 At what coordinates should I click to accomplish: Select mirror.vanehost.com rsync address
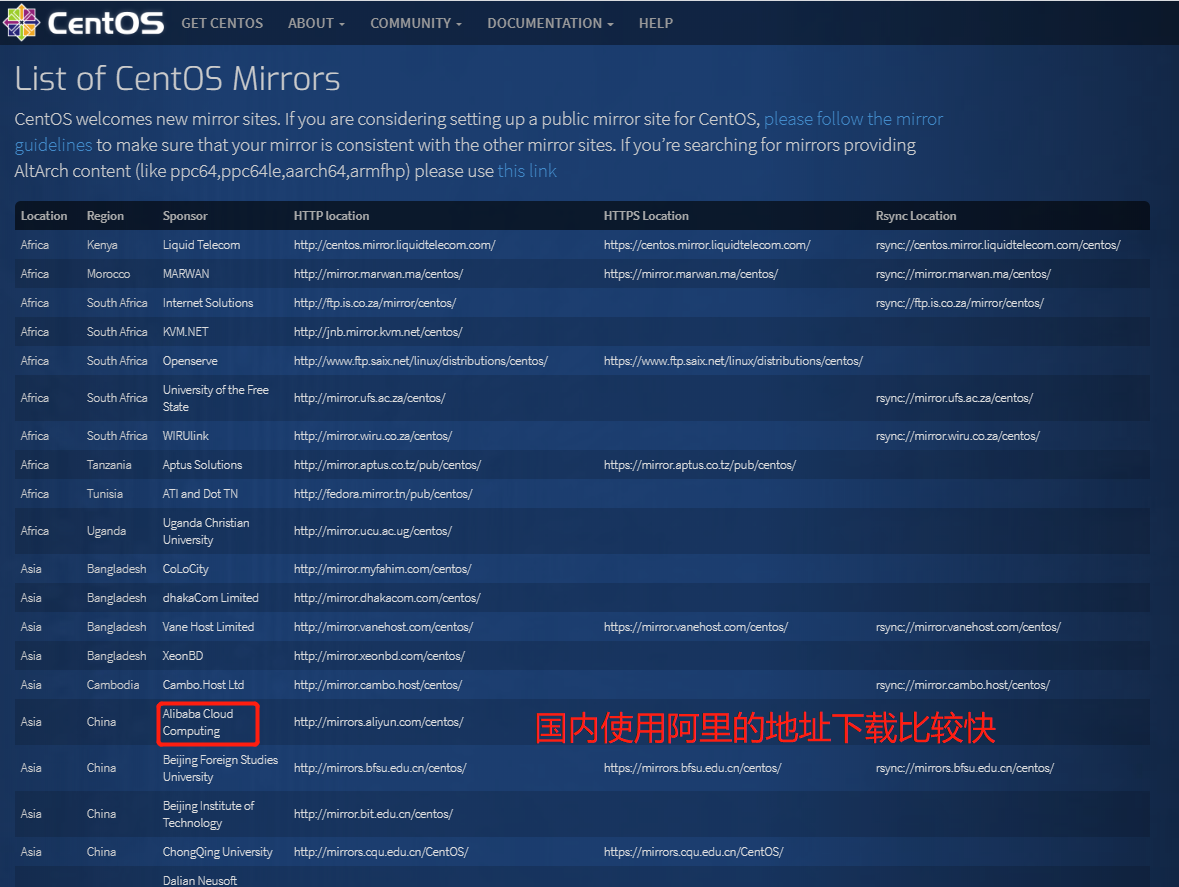968,627
